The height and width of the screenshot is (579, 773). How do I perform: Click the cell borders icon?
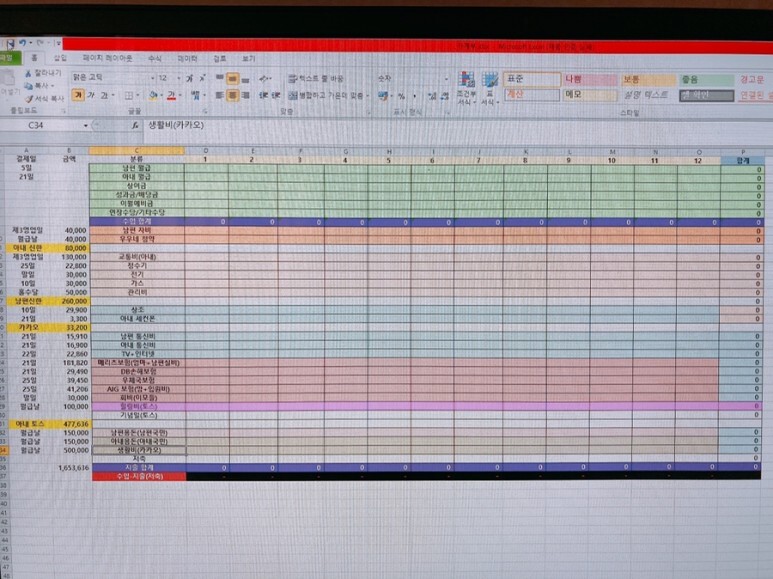click(x=128, y=95)
